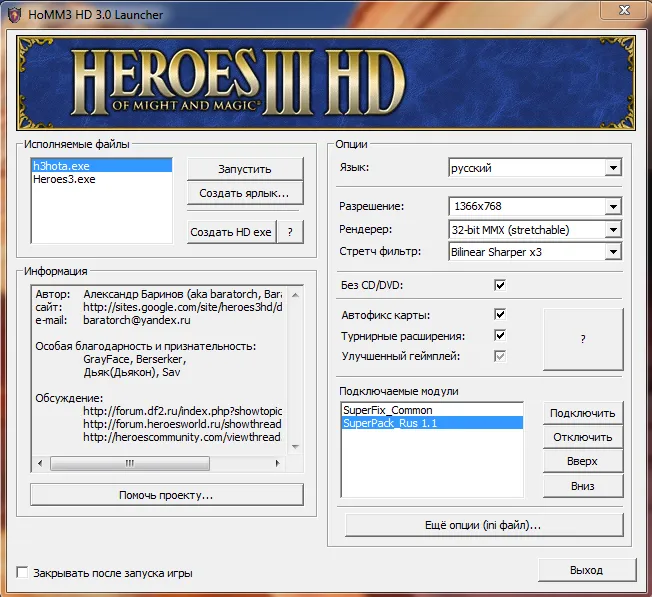
Task: Uncheck Турнирные расширения option
Action: coord(500,335)
